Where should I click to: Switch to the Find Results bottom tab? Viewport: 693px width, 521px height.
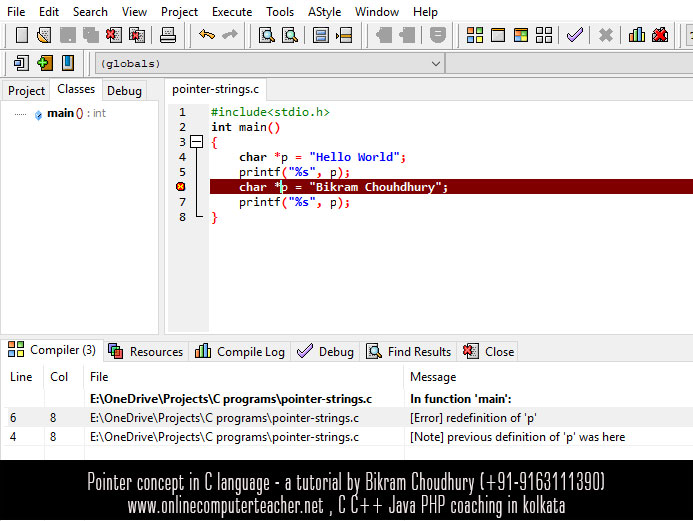408,352
